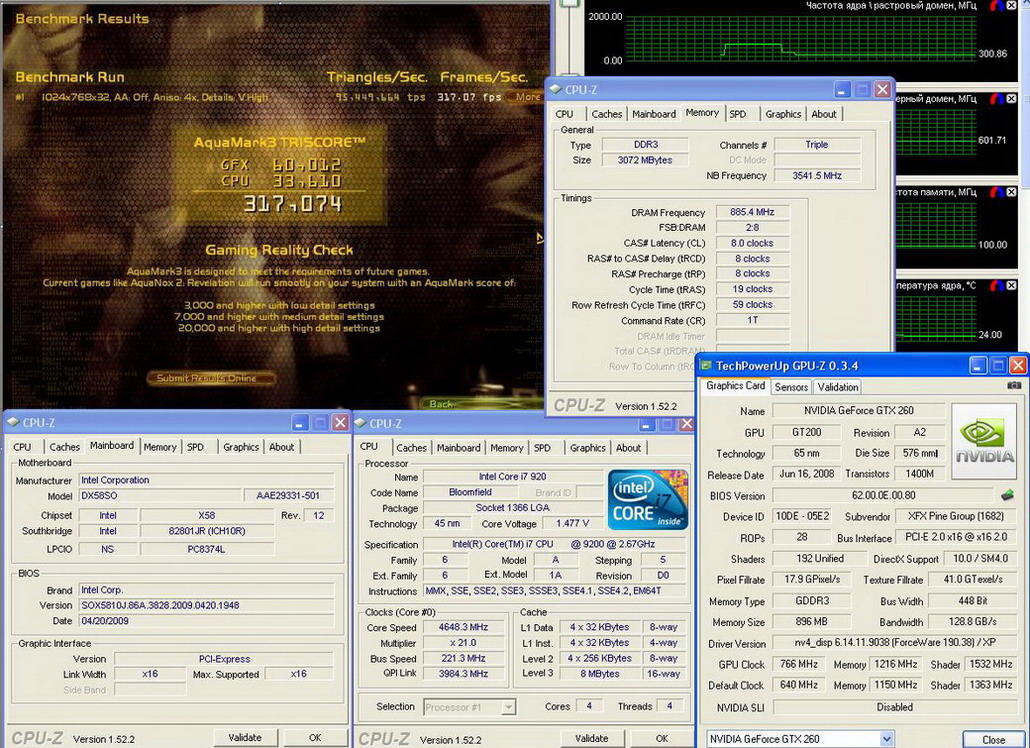Click the Back button in AquaMark3
Screen dimensions: 1030x748
(441, 403)
